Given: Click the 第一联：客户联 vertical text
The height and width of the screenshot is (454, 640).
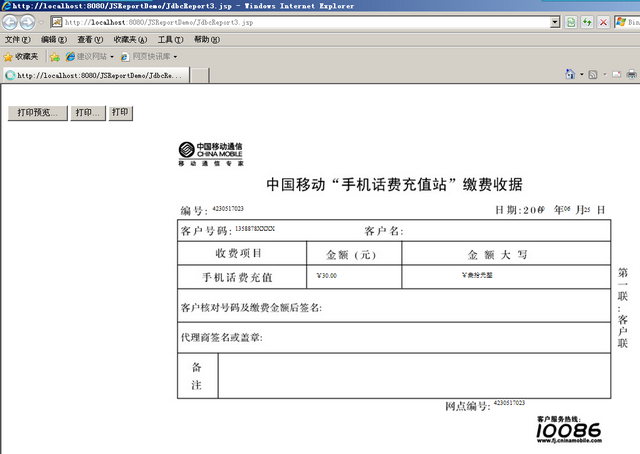Looking at the screenshot, I should (x=622, y=307).
